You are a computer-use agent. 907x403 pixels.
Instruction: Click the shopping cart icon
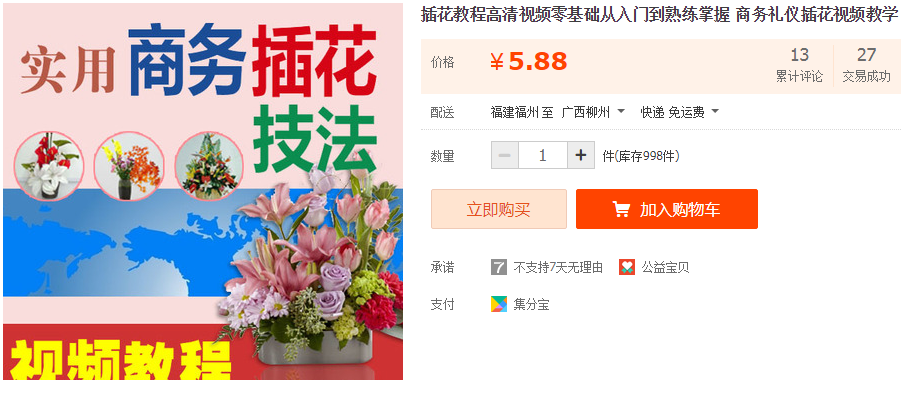coord(621,209)
